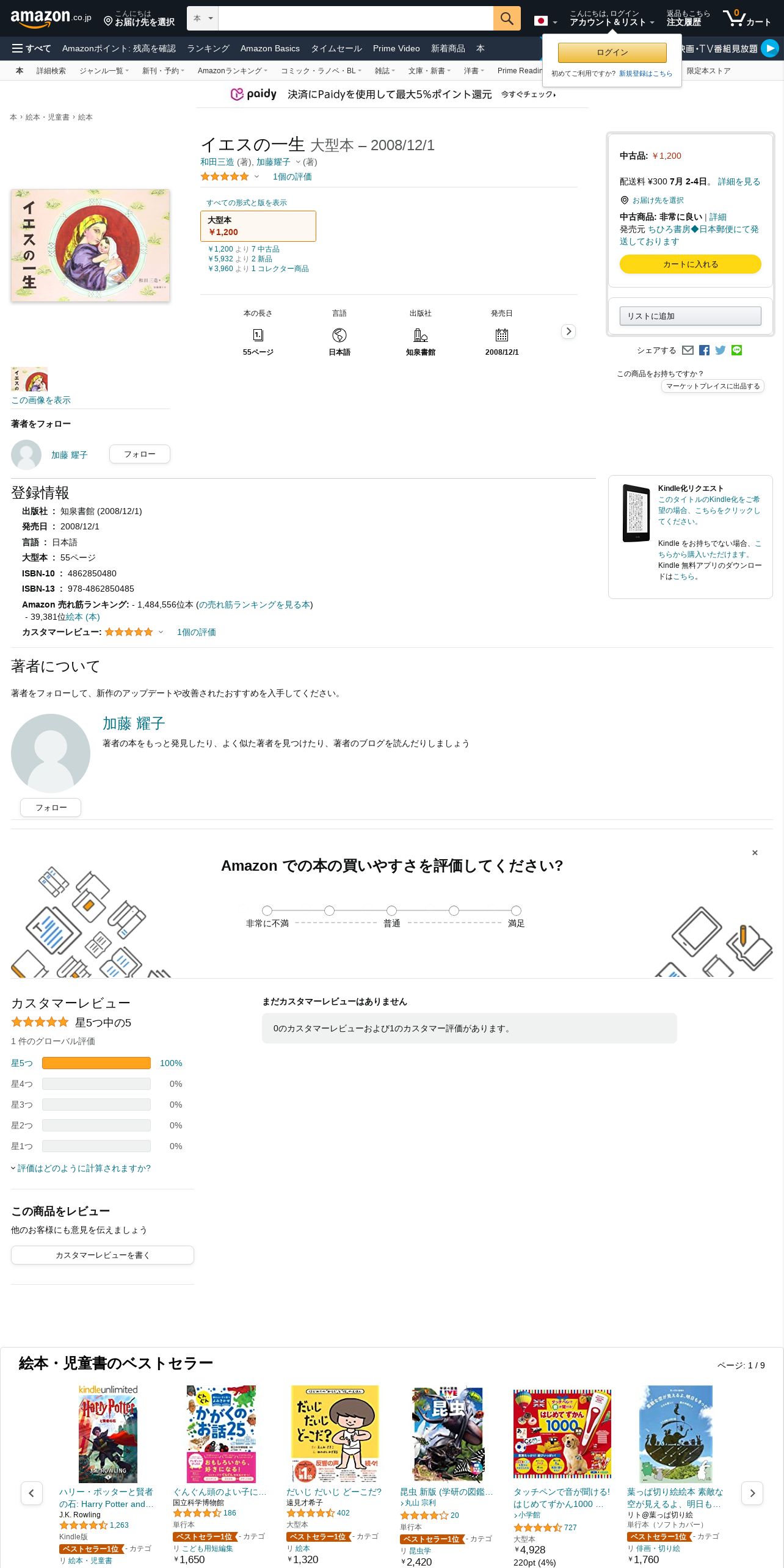Open the タイムセール nav item
The width and height of the screenshot is (784, 1568).
(336, 48)
